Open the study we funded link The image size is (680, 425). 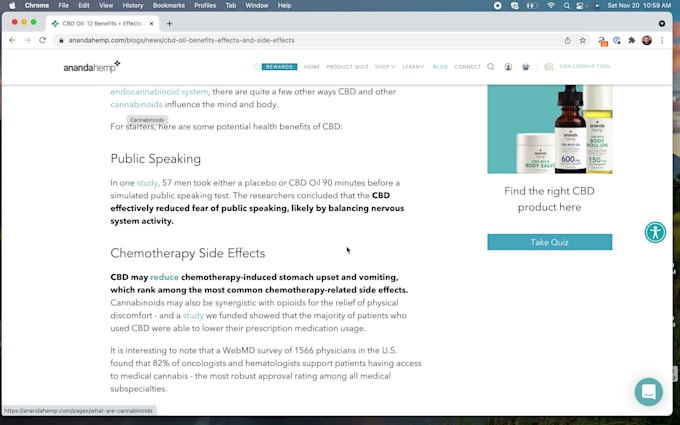193,315
